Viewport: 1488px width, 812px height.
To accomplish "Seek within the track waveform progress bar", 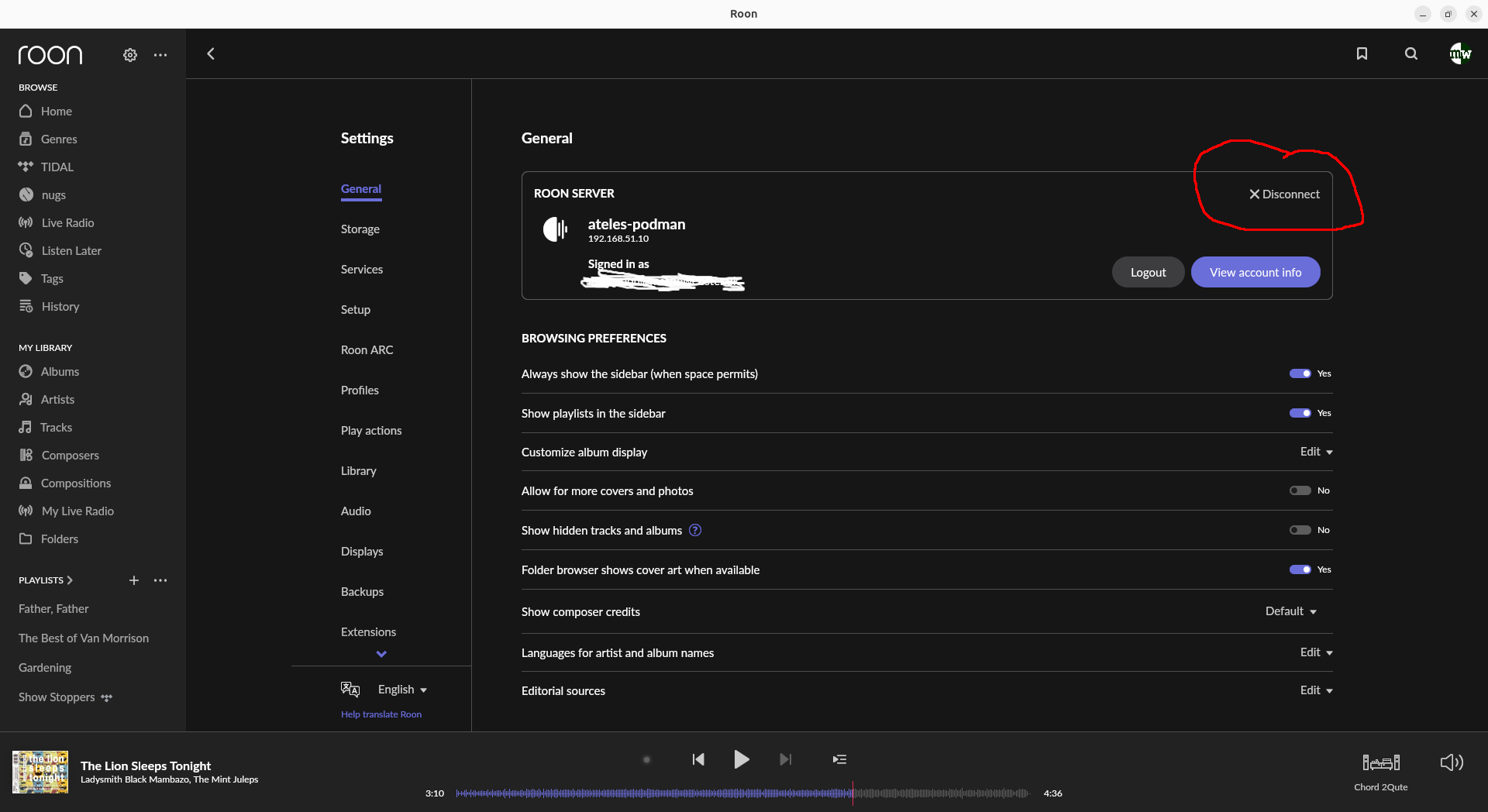I will tap(742, 793).
